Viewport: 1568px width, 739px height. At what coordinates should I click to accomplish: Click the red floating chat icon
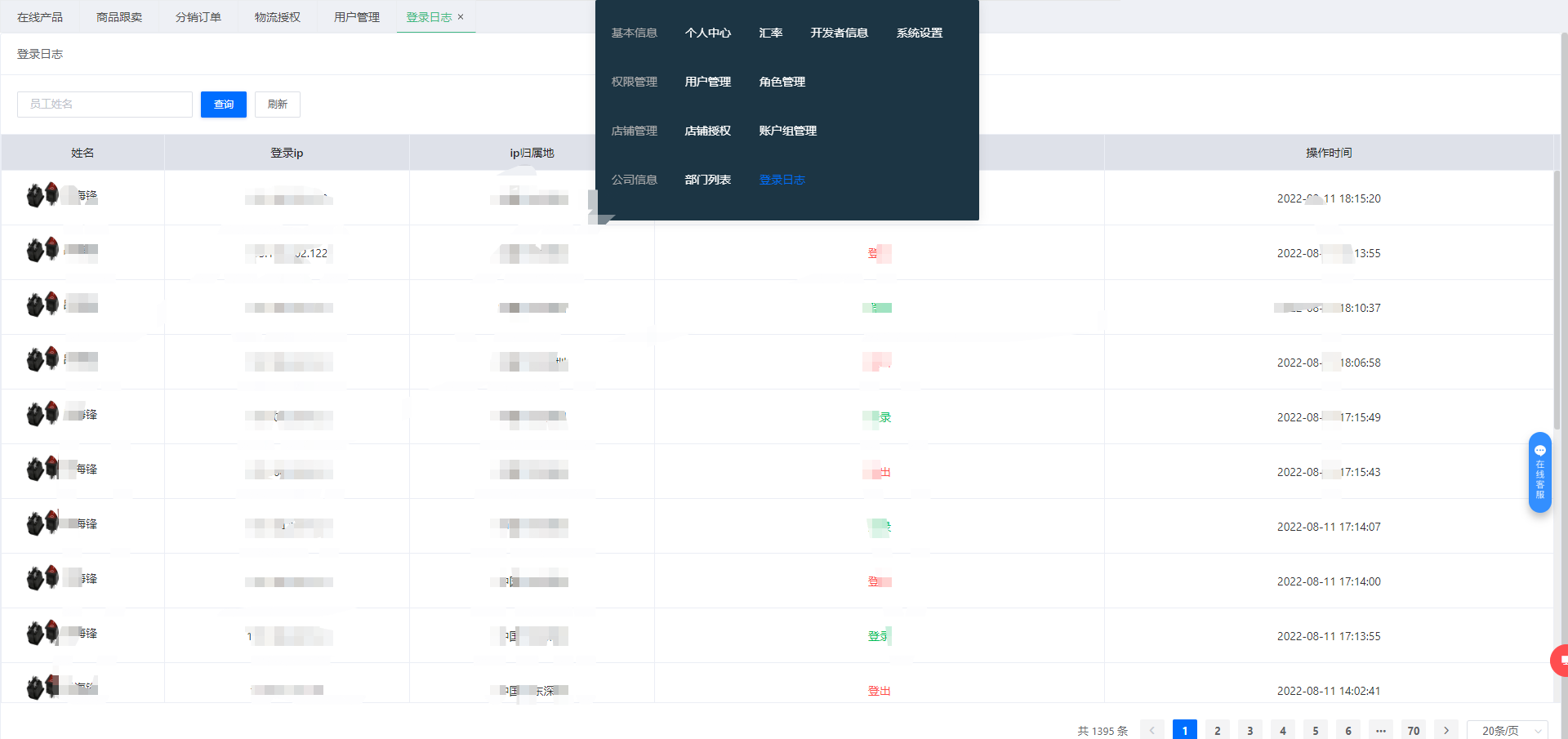click(x=1561, y=660)
